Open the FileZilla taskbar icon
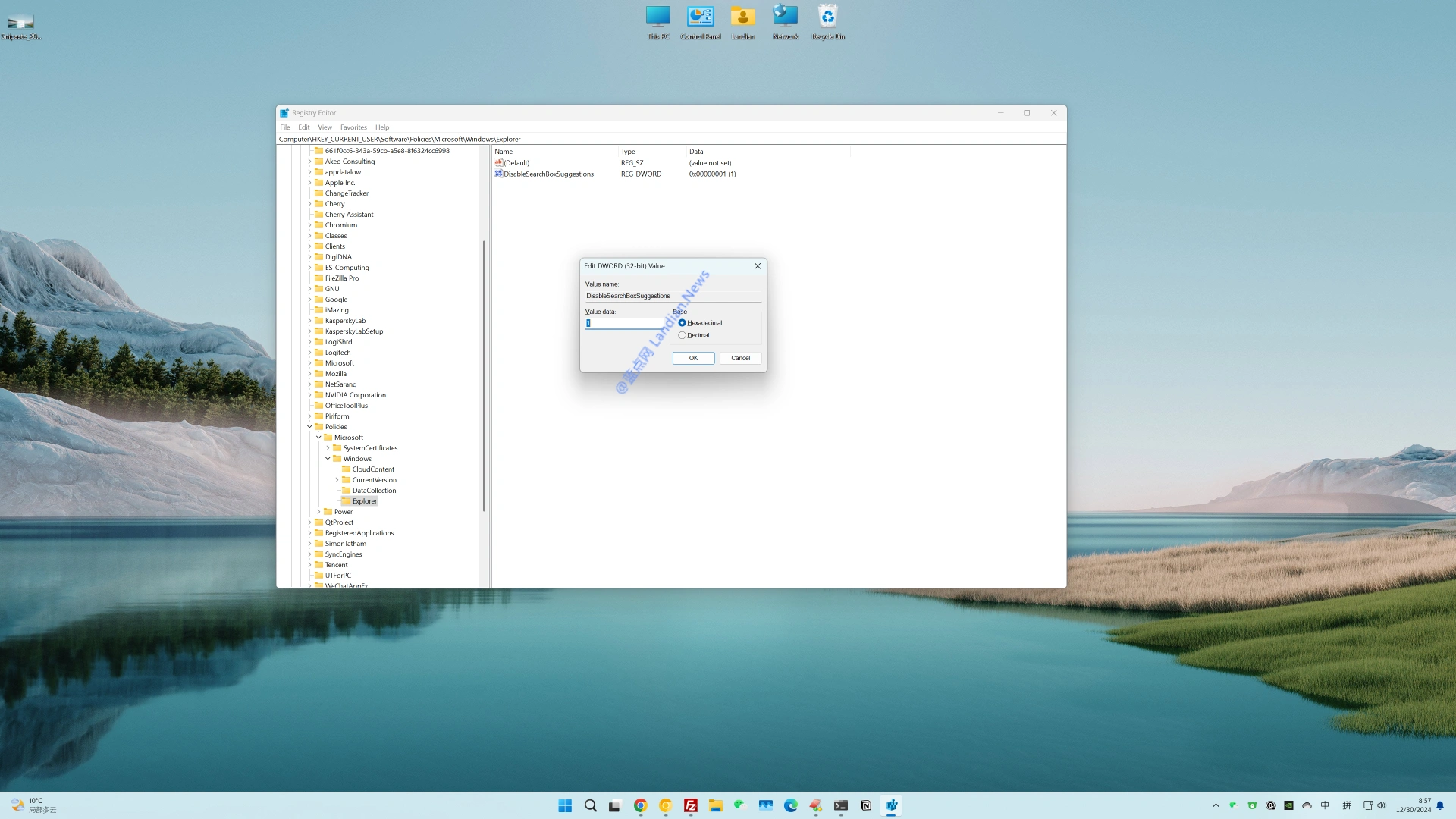Viewport: 1456px width, 819px height. point(690,805)
